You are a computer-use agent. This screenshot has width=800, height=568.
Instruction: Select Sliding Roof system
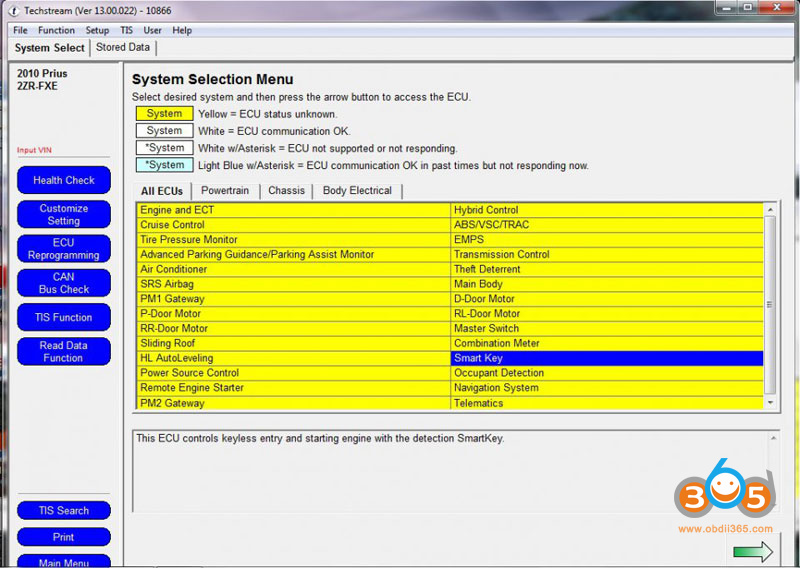(x=293, y=343)
